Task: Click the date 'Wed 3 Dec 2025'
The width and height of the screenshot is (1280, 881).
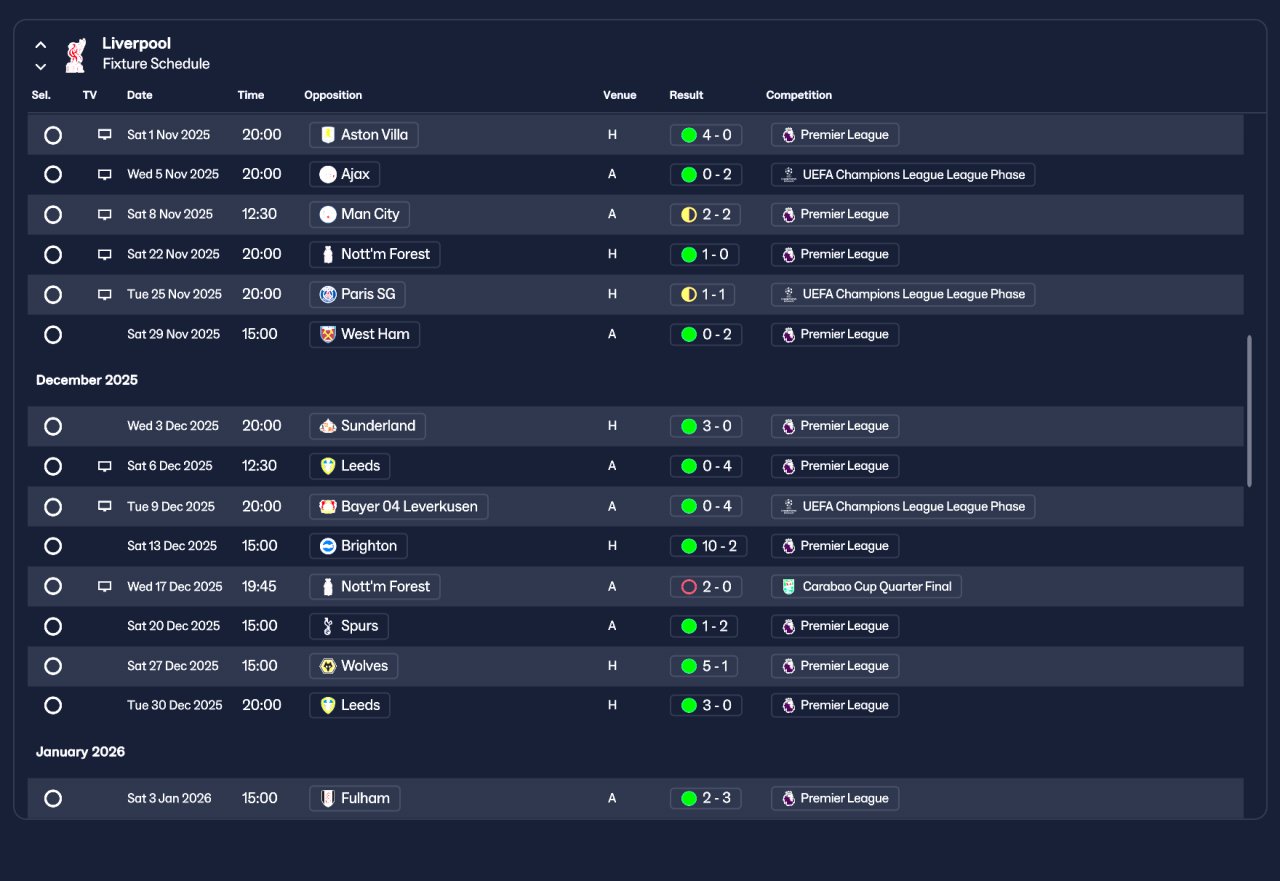Action: point(173,426)
